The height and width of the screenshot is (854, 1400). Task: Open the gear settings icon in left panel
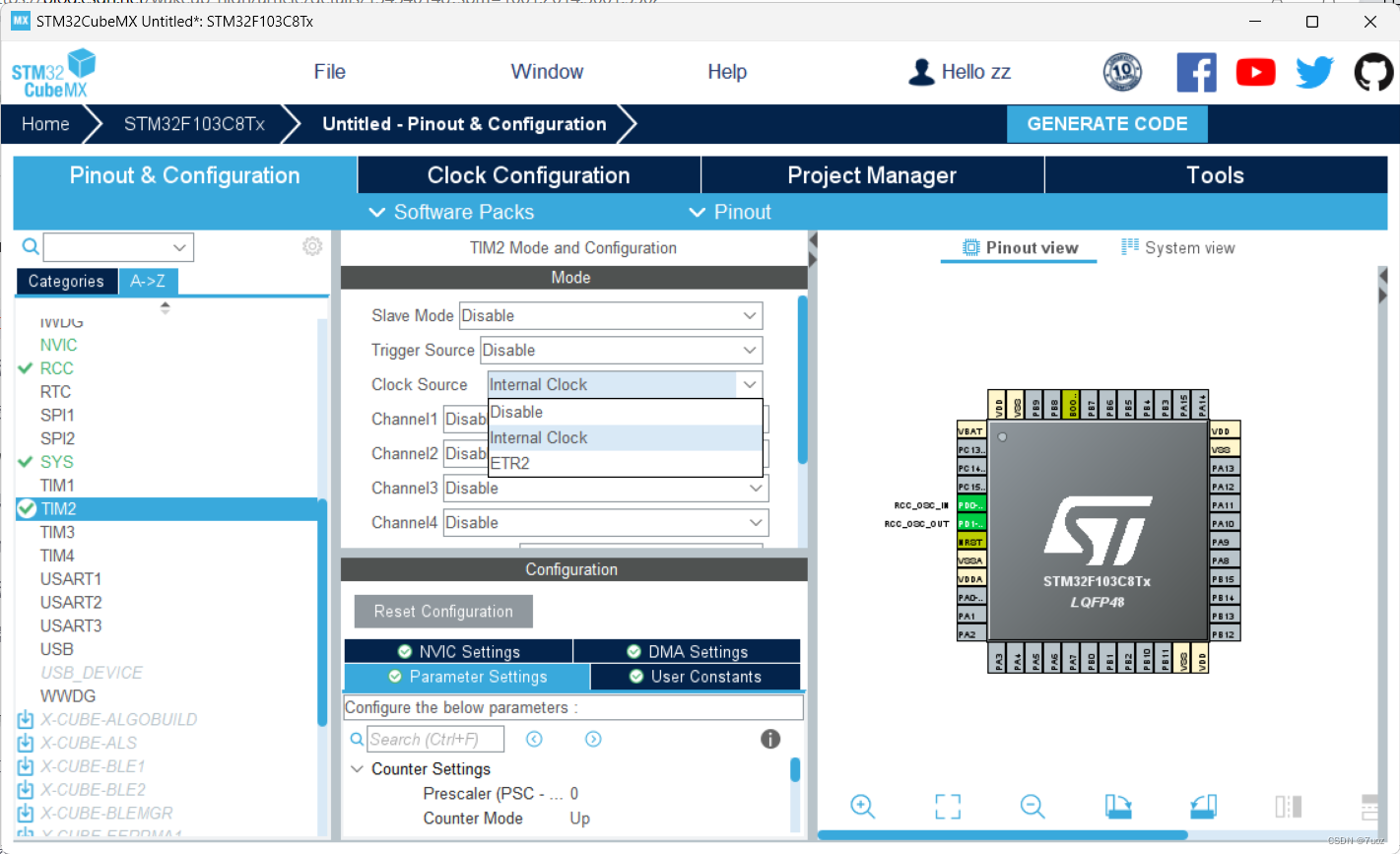click(x=312, y=246)
